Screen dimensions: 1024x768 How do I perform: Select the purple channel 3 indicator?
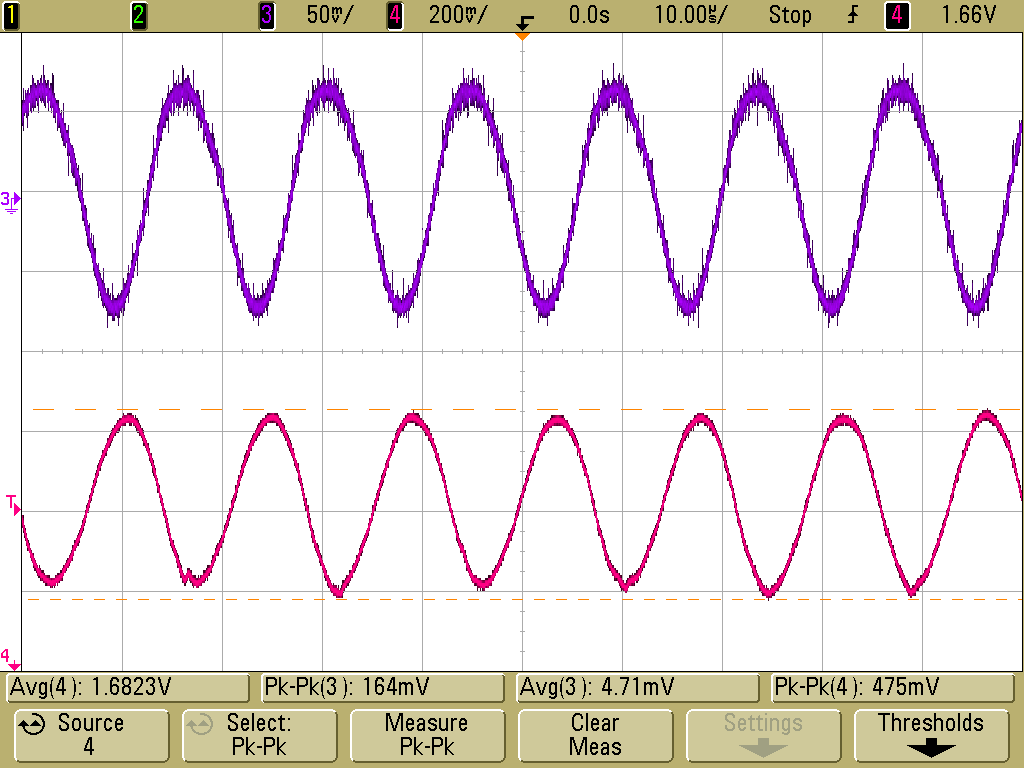click(266, 15)
